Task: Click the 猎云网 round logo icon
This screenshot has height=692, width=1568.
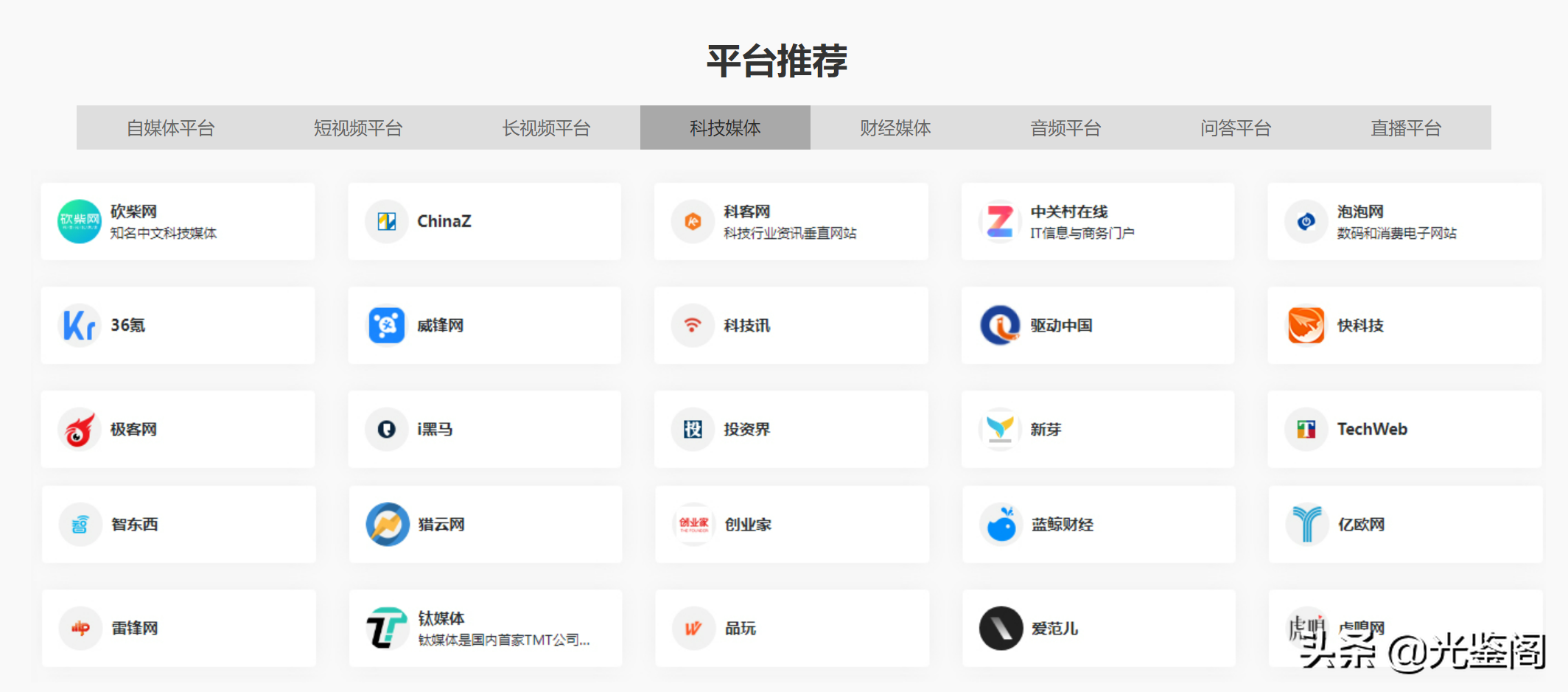Action: coord(387,524)
